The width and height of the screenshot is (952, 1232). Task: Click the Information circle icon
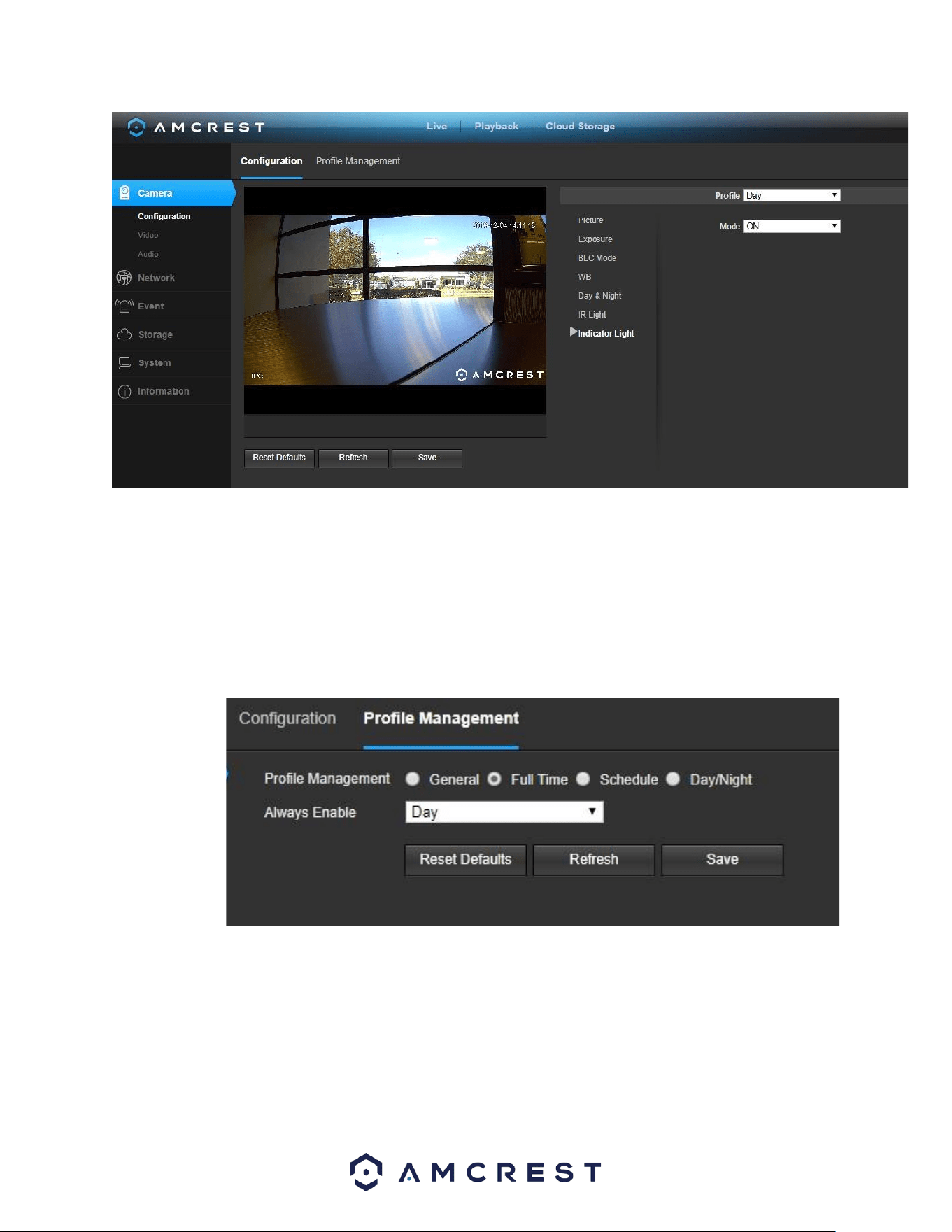(125, 392)
